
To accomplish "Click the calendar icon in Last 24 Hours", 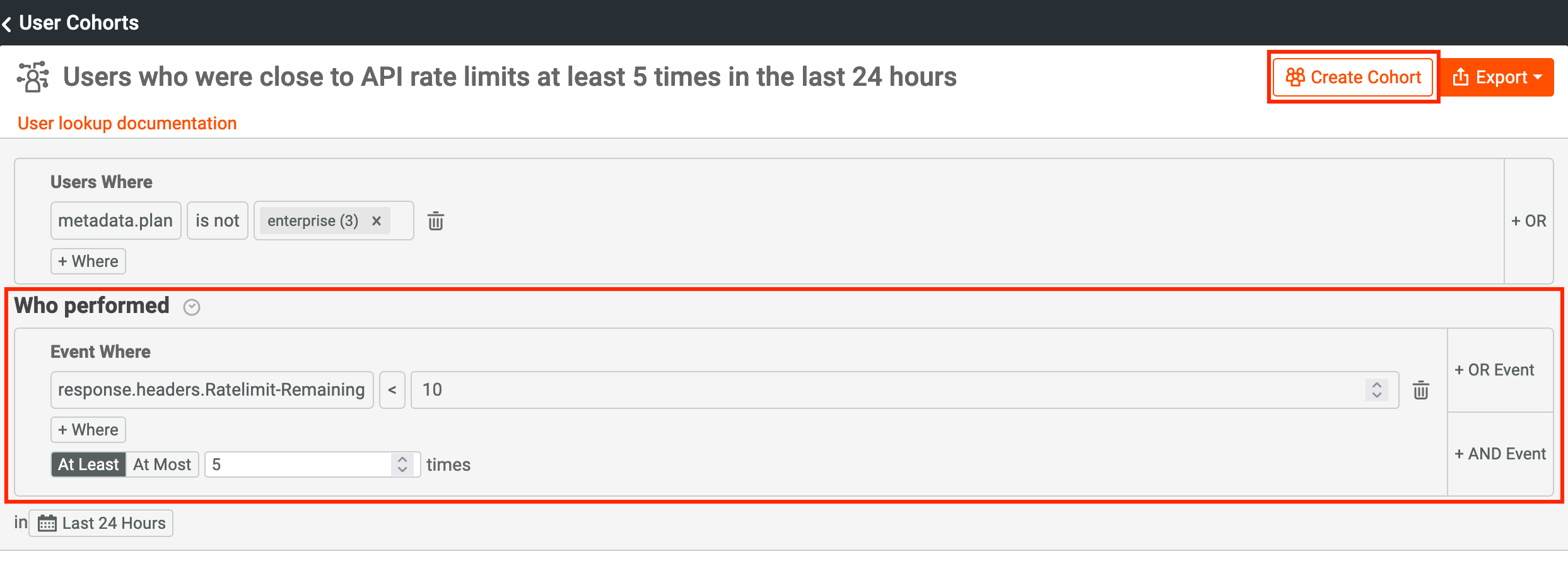I will point(47,523).
